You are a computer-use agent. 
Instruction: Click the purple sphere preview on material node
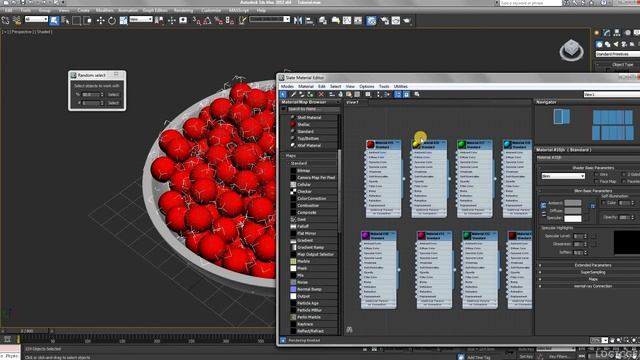[x=366, y=236]
